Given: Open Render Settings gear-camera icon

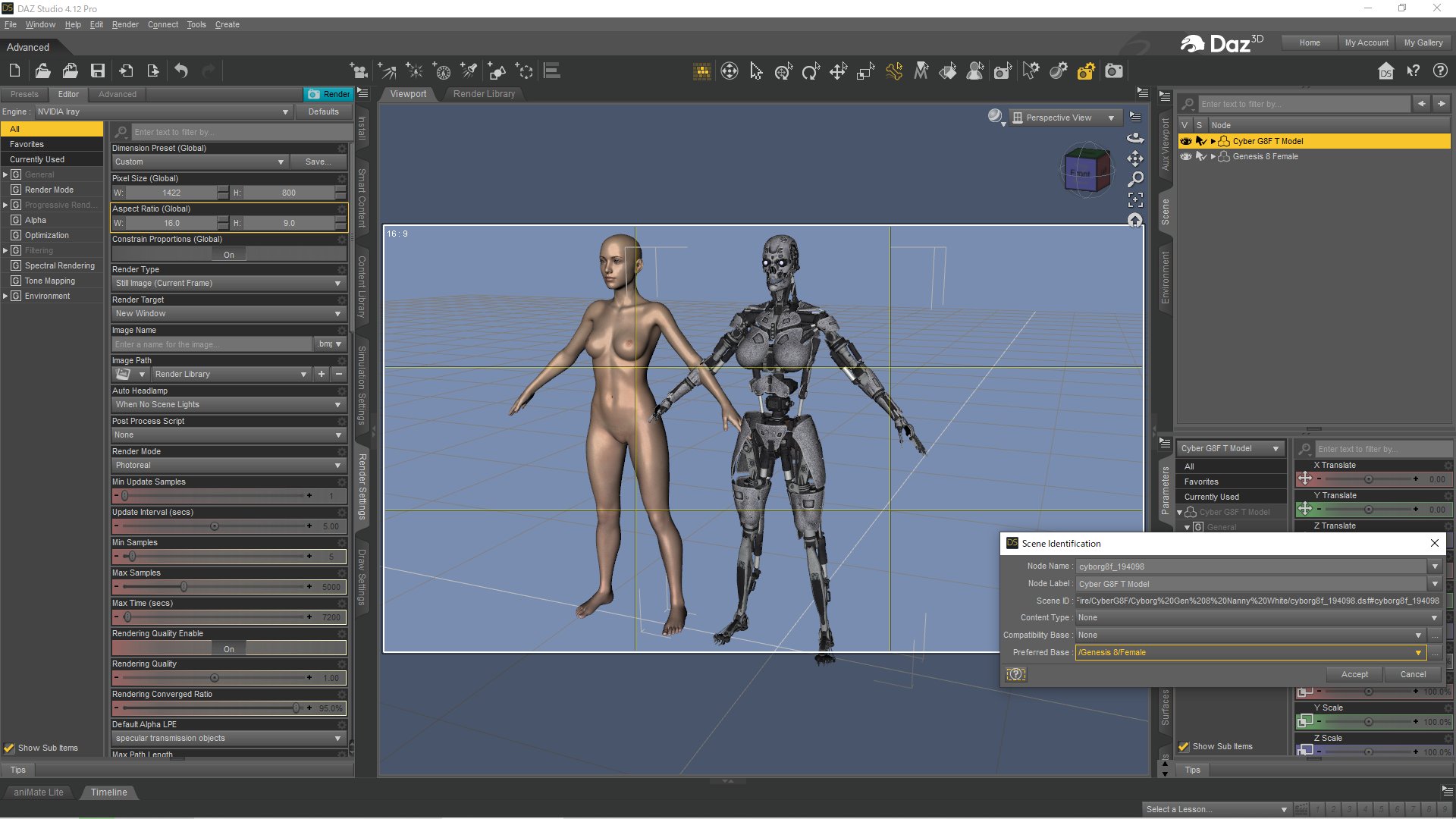Looking at the screenshot, I should pos(1086,71).
